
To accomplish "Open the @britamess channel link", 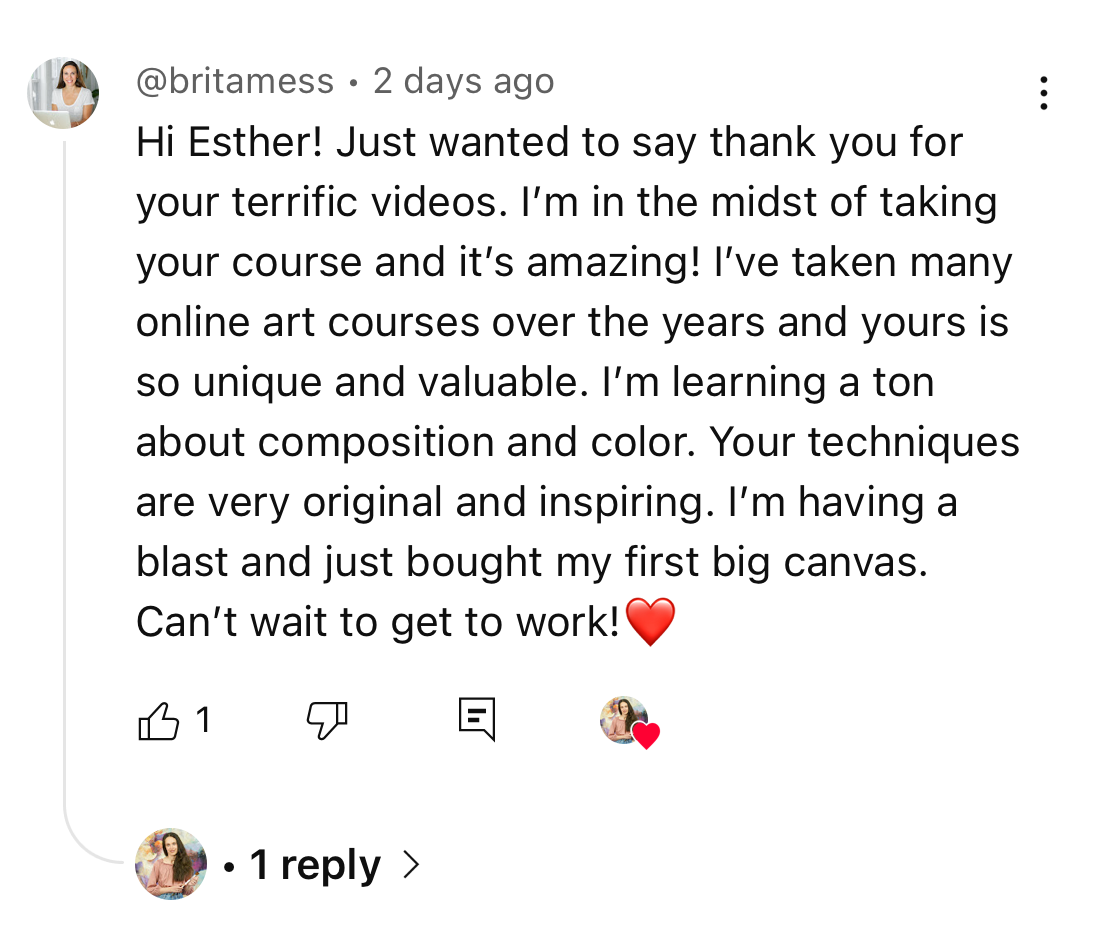I will (x=235, y=81).
